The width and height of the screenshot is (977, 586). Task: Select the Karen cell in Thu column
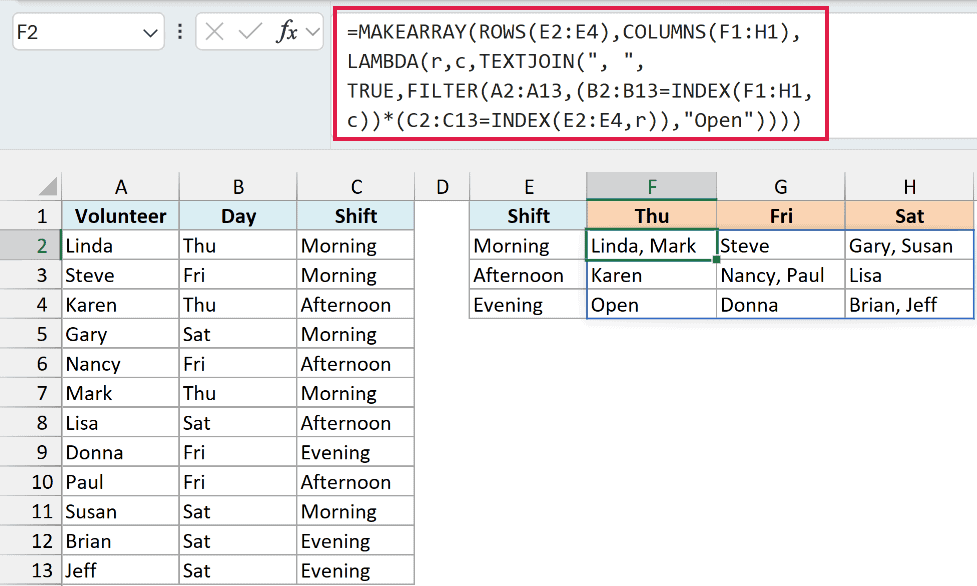(652, 275)
